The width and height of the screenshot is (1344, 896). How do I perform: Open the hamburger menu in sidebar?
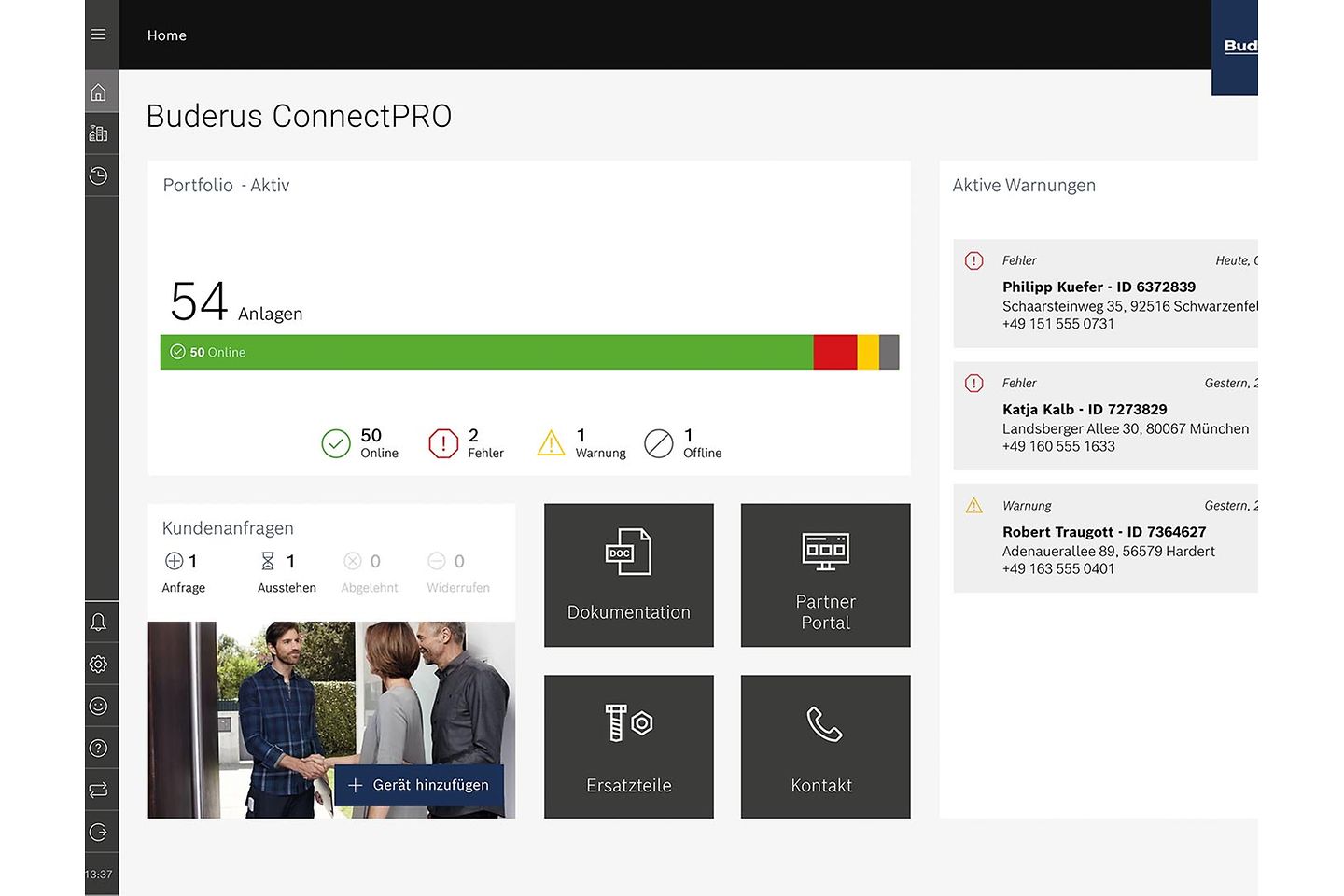coord(98,35)
